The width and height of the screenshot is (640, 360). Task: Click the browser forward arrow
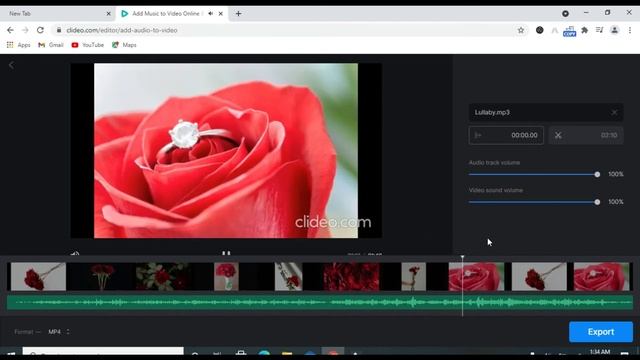point(25,30)
